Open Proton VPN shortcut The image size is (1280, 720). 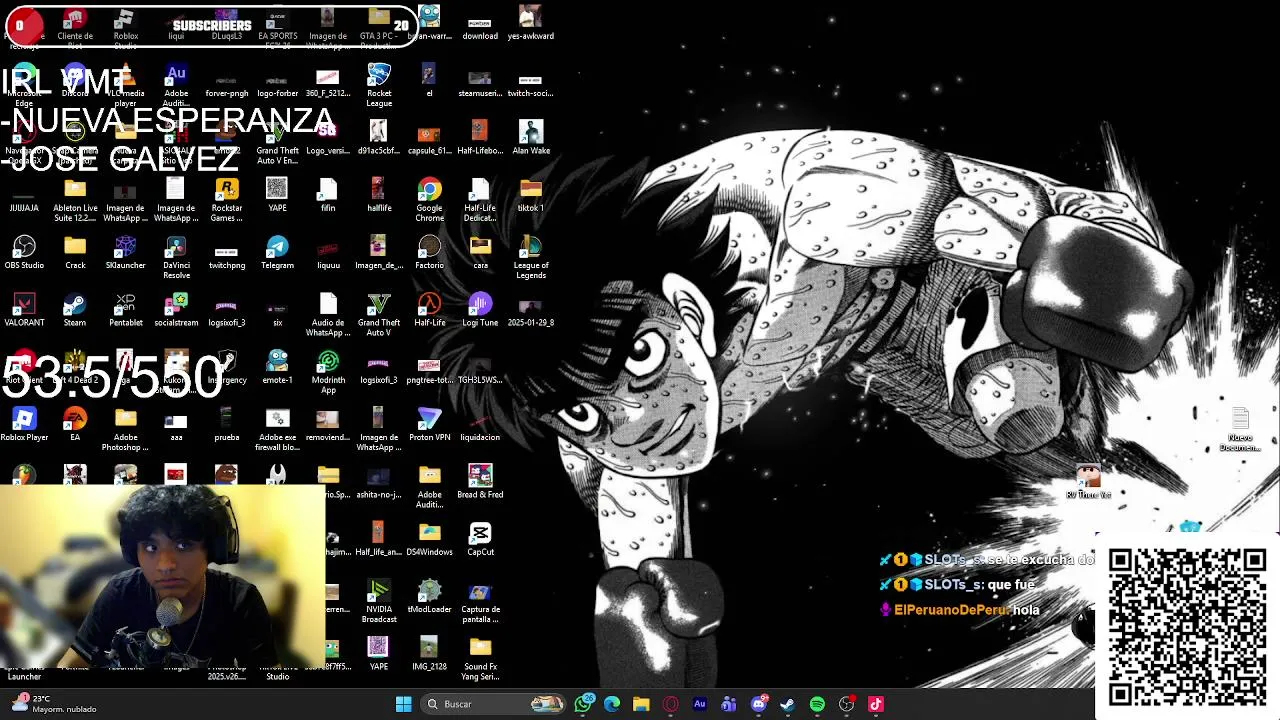[429, 425]
